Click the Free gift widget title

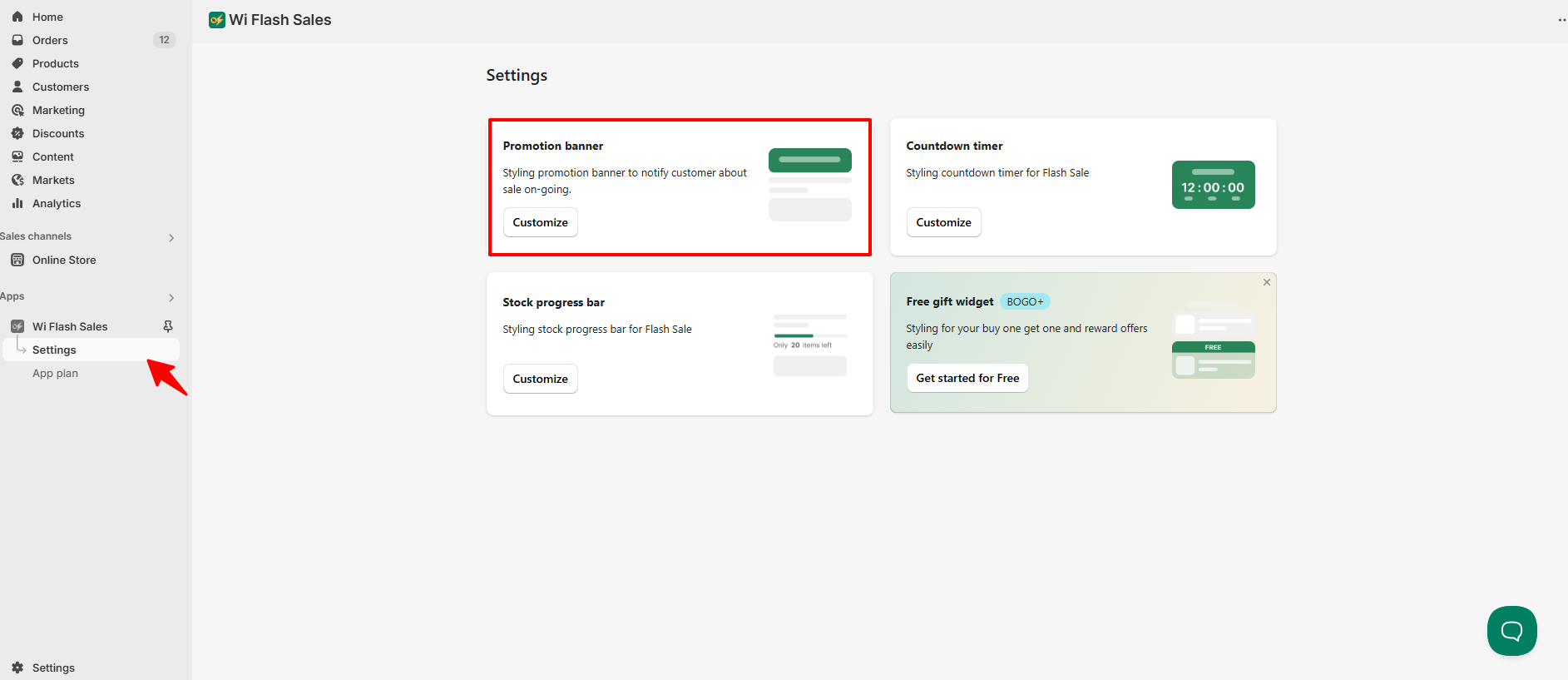(x=949, y=301)
